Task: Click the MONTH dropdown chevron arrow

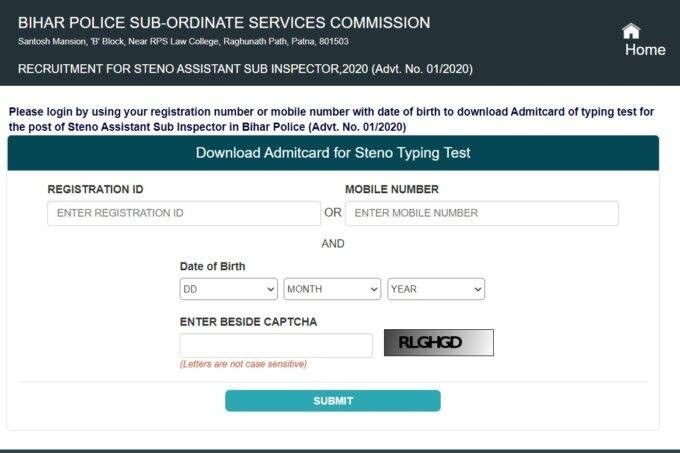Action: 374,290
